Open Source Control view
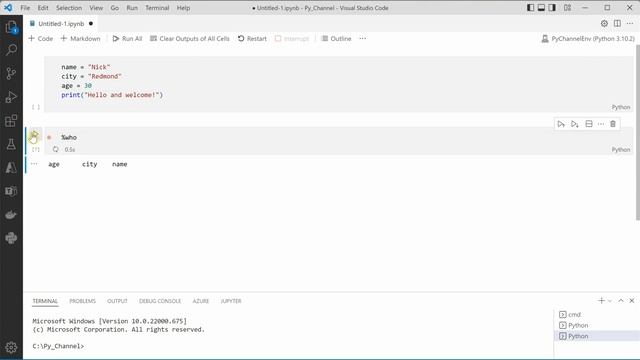The width and height of the screenshot is (640, 360). pos(11,73)
